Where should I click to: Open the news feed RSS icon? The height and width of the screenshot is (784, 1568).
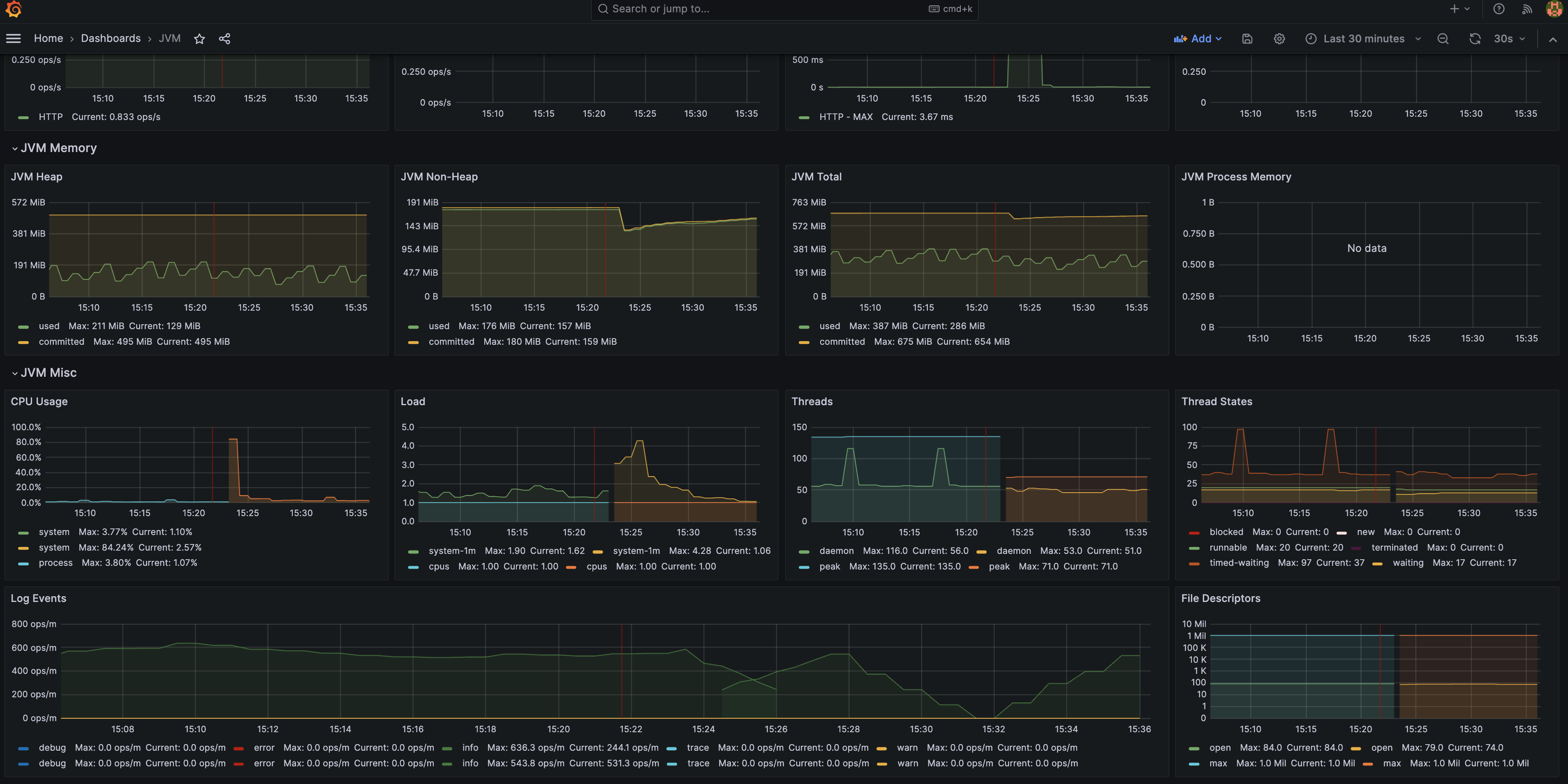point(1526,9)
